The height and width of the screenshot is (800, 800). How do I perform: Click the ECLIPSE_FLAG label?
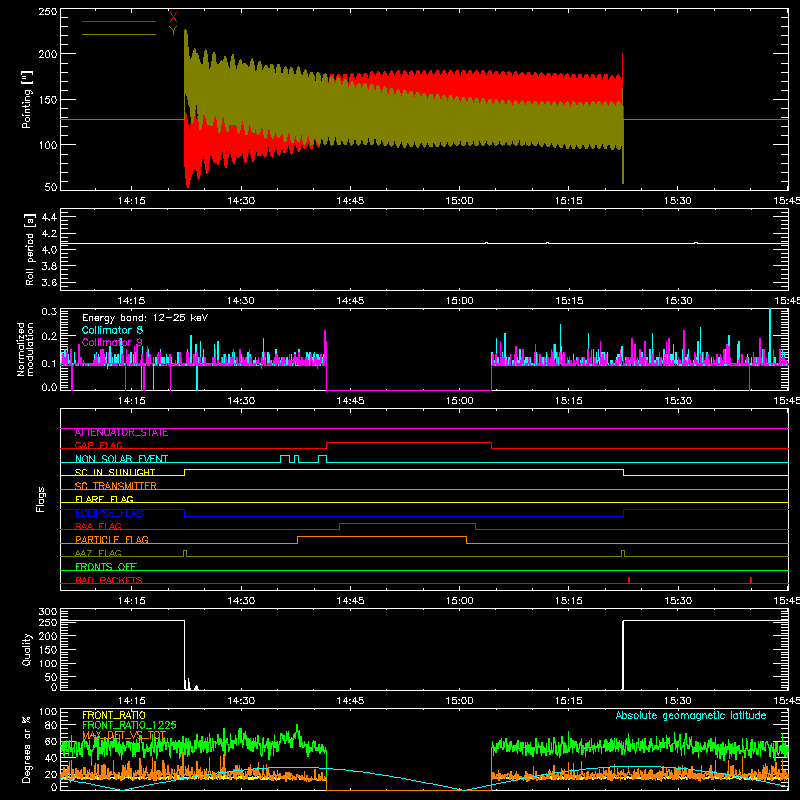point(109,513)
